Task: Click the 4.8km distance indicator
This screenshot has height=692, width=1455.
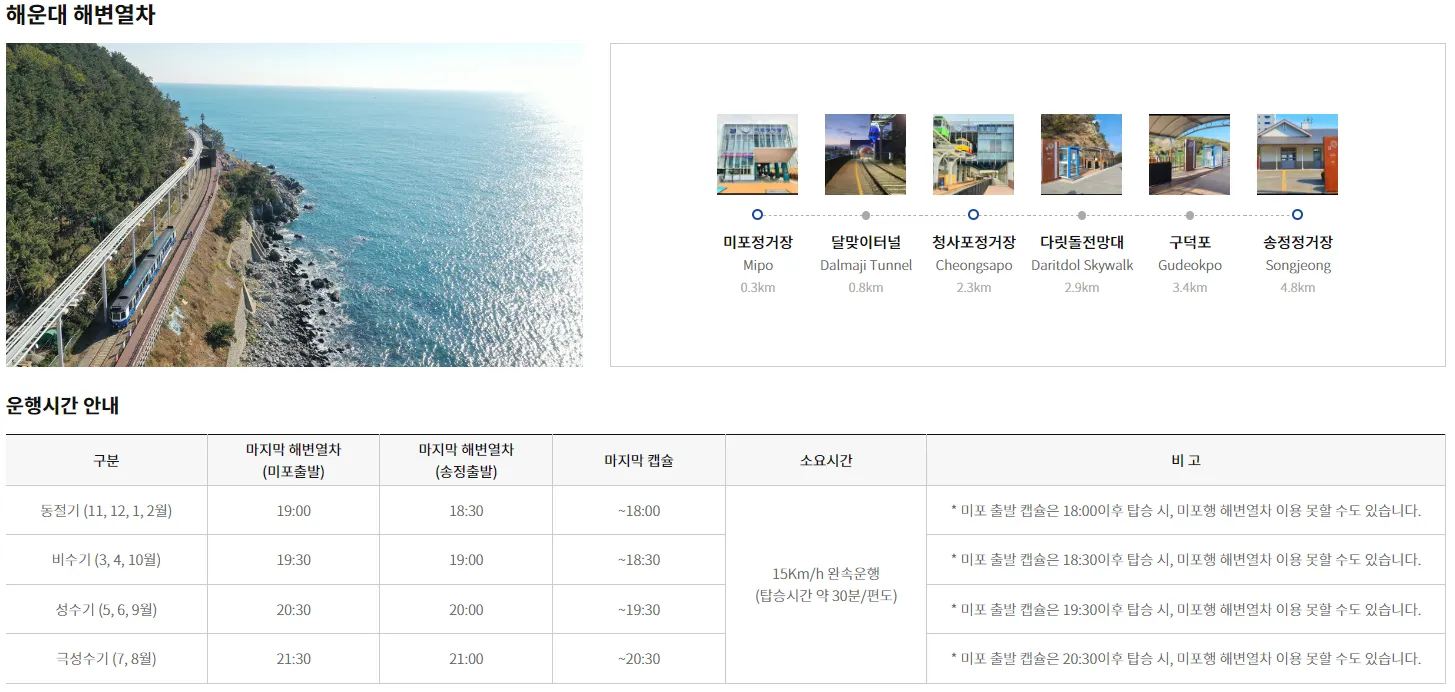Action: [x=1297, y=287]
